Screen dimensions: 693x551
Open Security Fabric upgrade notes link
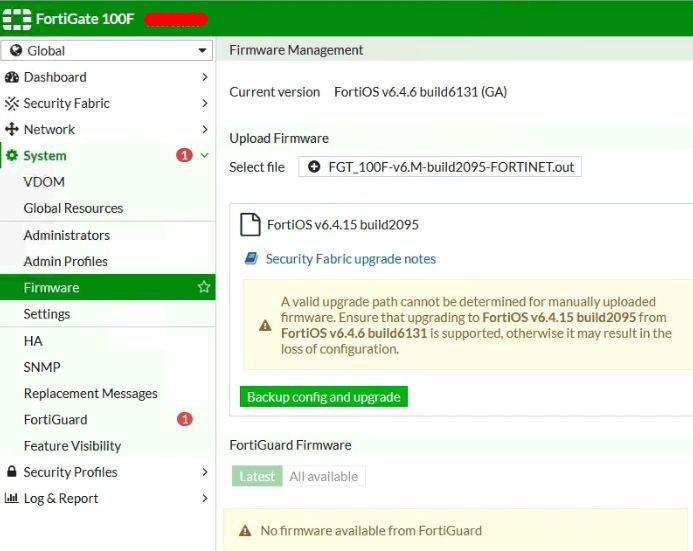pos(350,258)
